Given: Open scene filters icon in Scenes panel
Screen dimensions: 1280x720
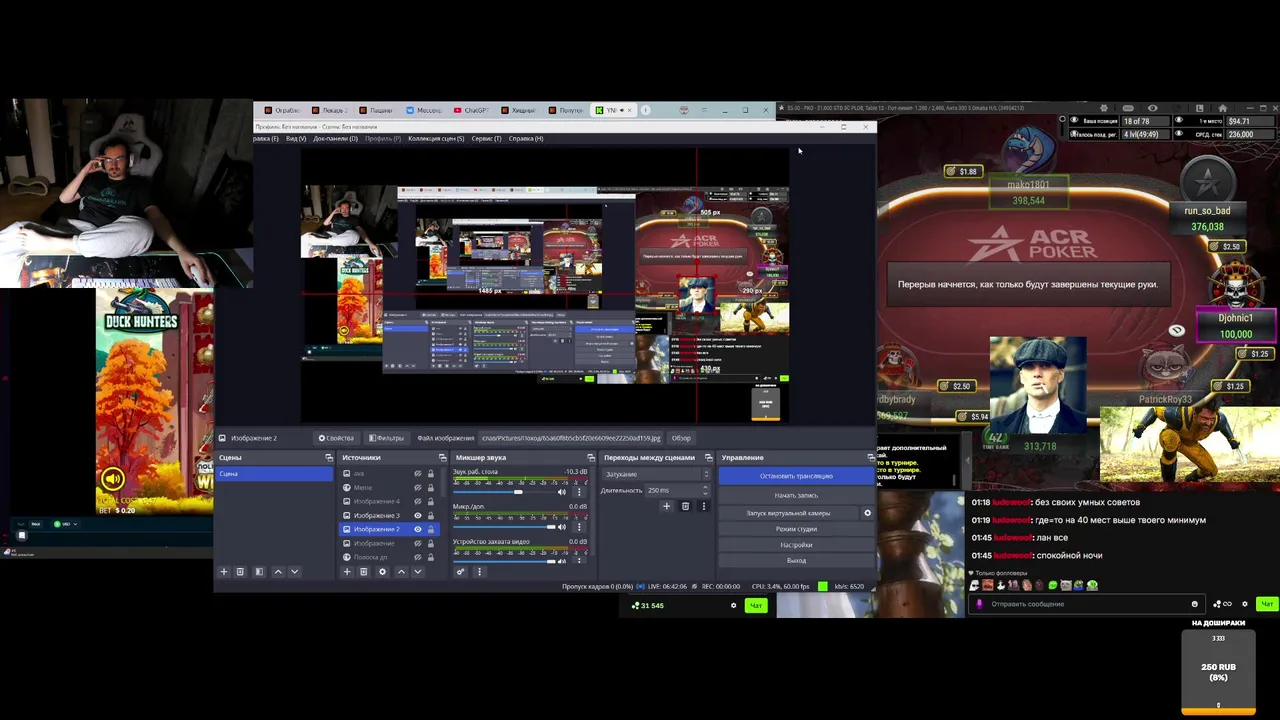Looking at the screenshot, I should pyautogui.click(x=259, y=572).
